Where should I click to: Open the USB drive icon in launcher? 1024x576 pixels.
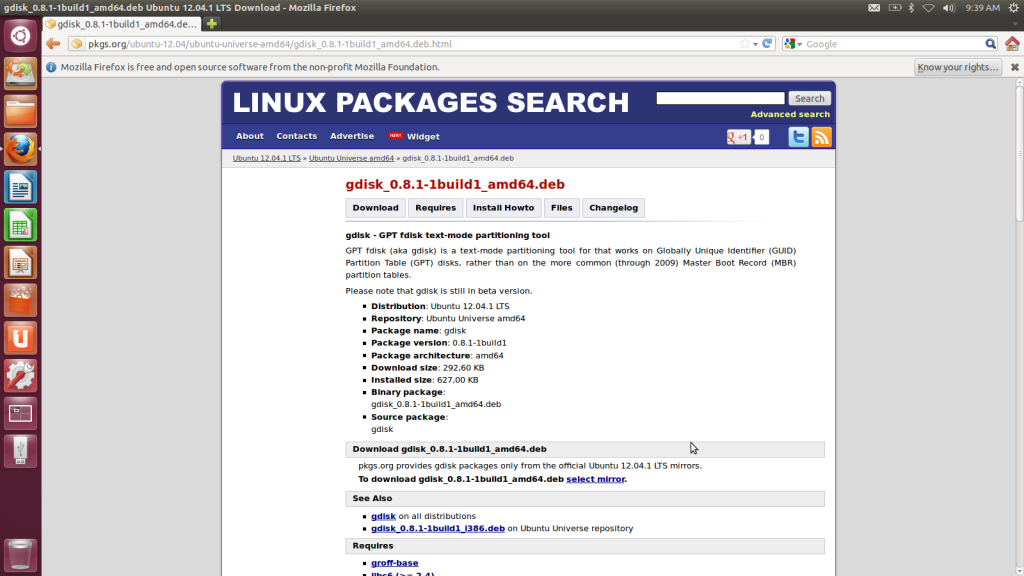(20, 451)
